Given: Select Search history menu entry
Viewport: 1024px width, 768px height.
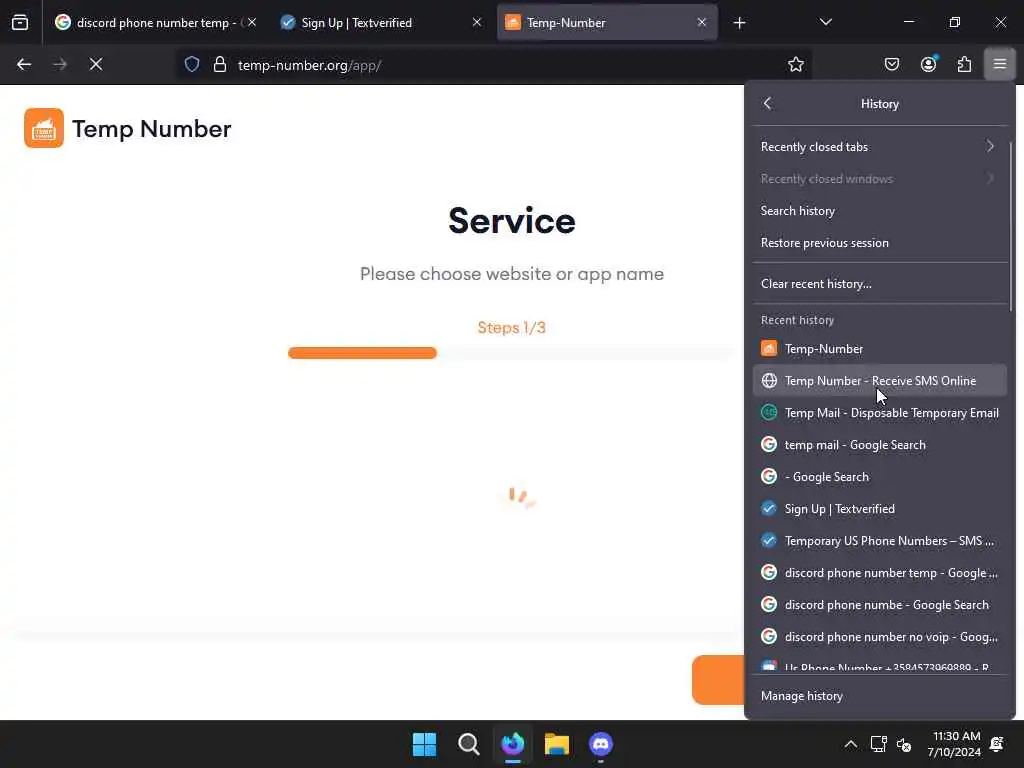Looking at the screenshot, I should (x=879, y=210).
